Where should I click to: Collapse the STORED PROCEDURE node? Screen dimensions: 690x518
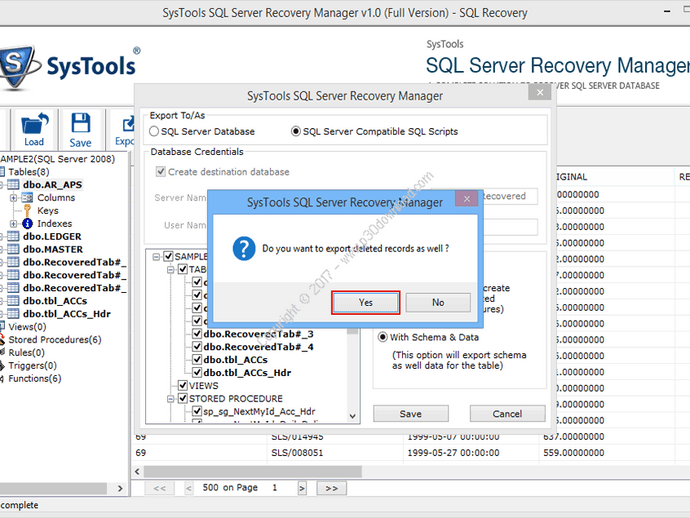click(170, 399)
